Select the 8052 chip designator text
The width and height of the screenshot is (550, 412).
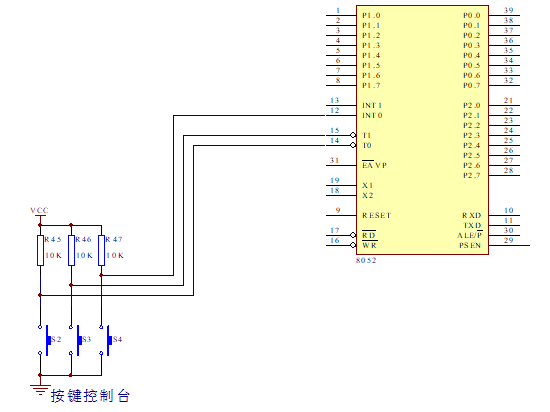[366, 260]
